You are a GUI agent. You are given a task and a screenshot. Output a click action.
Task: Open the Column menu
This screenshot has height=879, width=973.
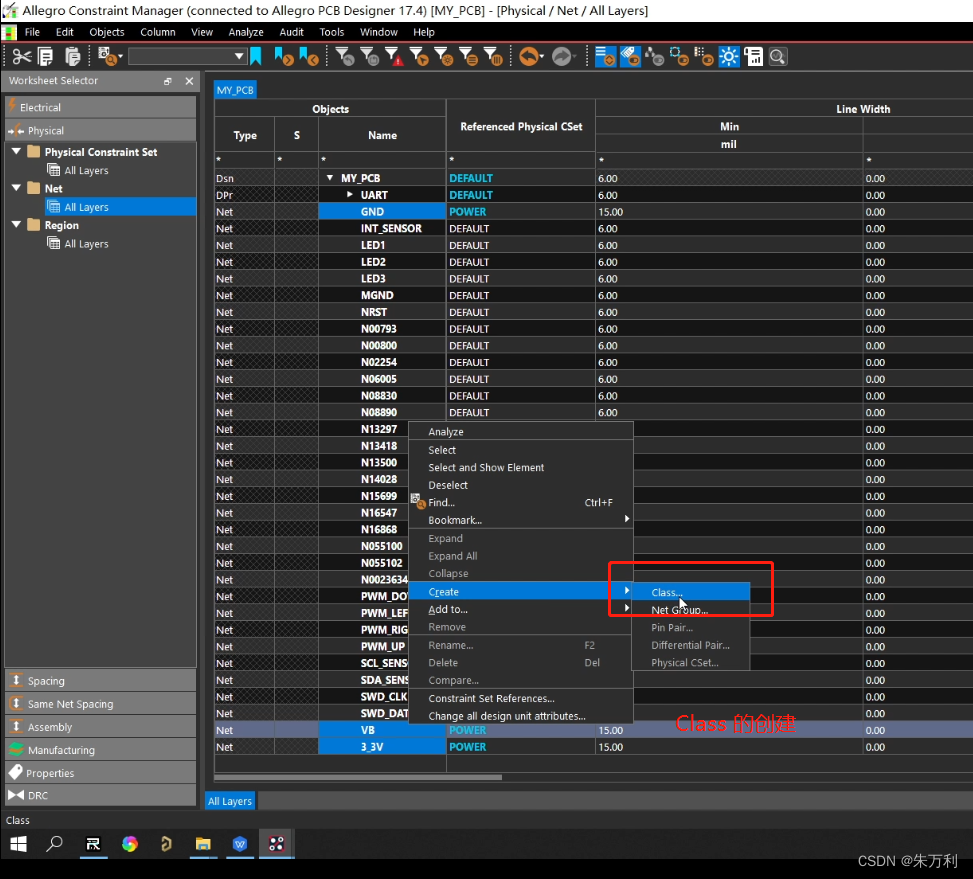(158, 32)
